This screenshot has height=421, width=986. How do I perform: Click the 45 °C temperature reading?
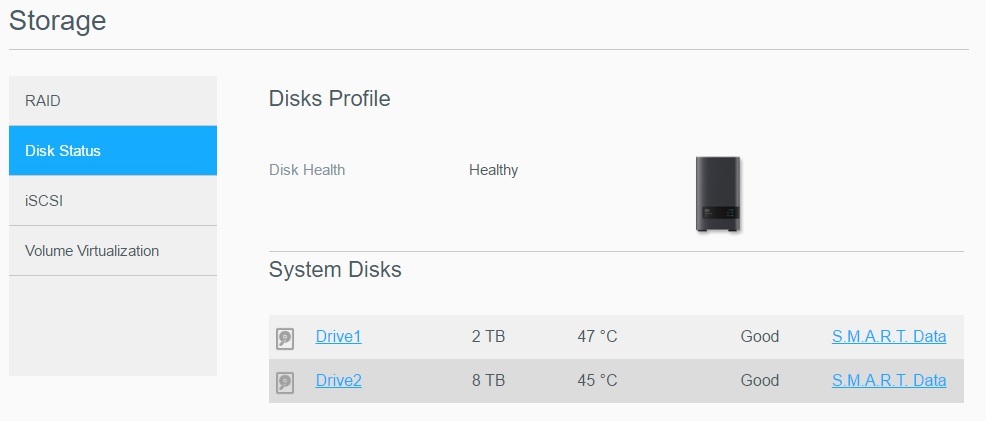tap(597, 380)
